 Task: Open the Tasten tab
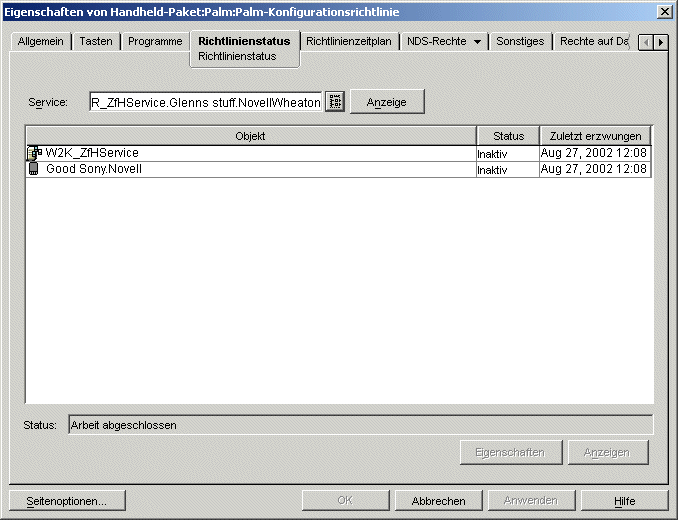tap(96, 41)
